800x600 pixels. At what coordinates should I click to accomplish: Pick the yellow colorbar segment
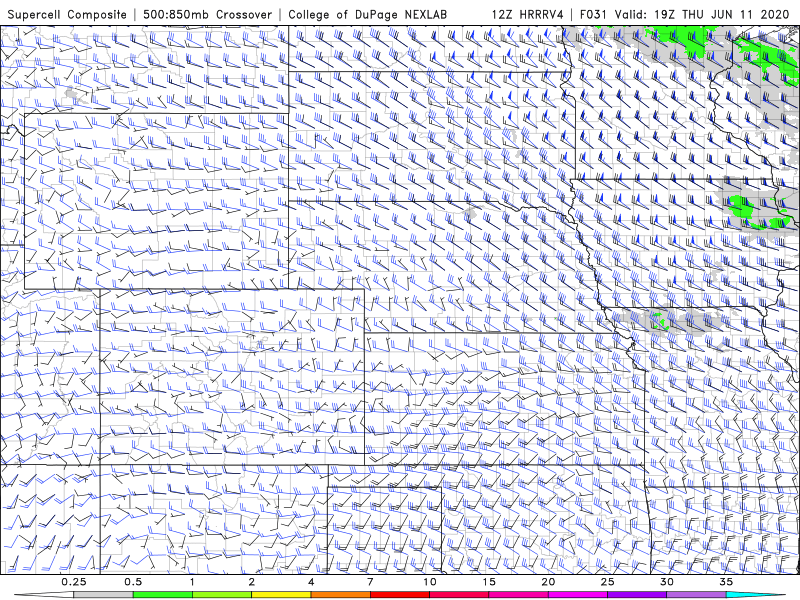pos(281,595)
